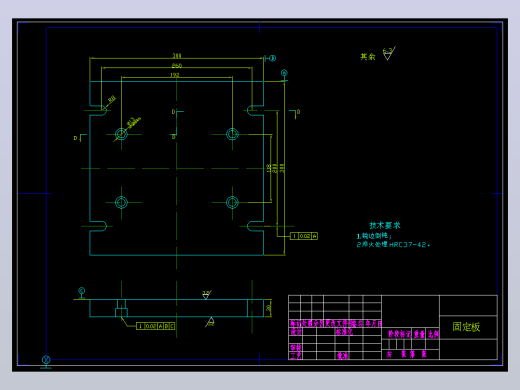Select the lower-right U-shaped notch
520x390 pixels.
pyautogui.click(x=255, y=226)
